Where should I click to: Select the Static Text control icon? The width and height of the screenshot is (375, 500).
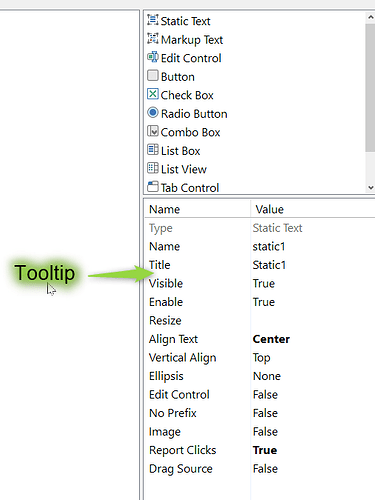tap(153, 20)
